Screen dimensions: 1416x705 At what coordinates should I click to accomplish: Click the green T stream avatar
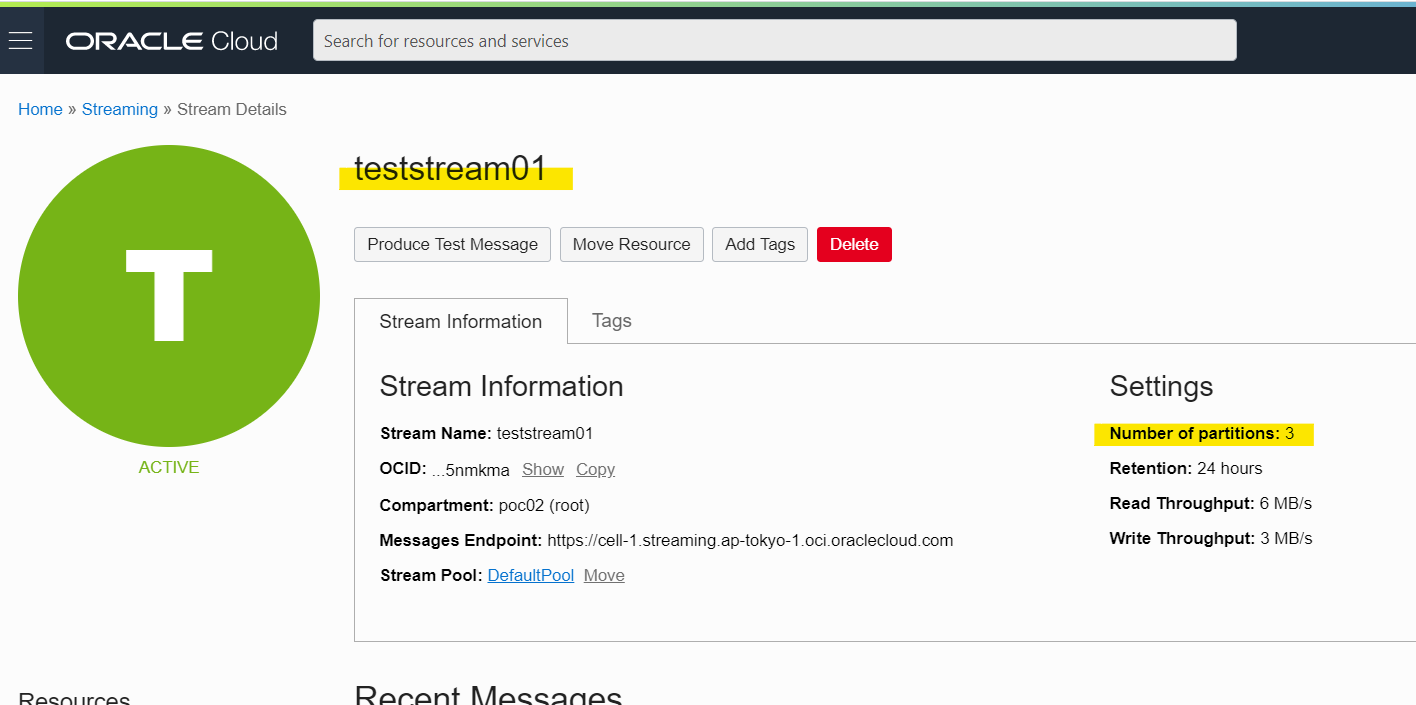click(x=169, y=296)
